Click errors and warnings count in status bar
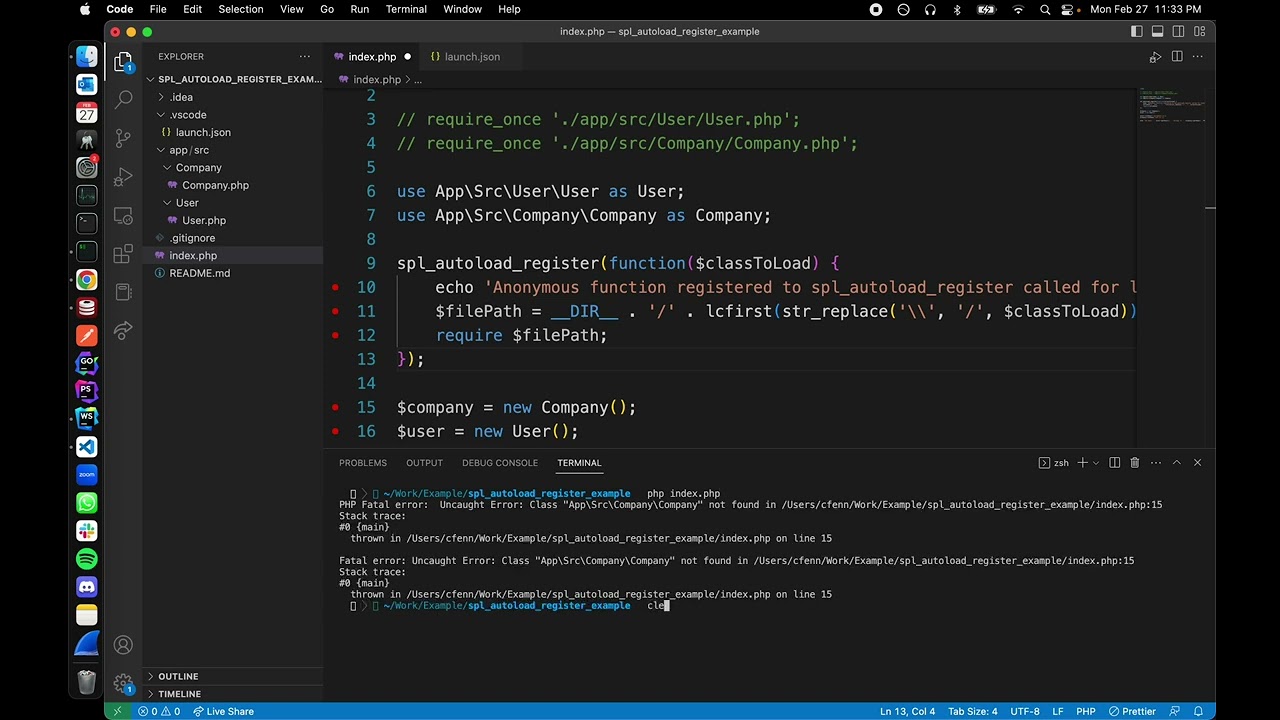The height and width of the screenshot is (720, 1280). coord(160,711)
